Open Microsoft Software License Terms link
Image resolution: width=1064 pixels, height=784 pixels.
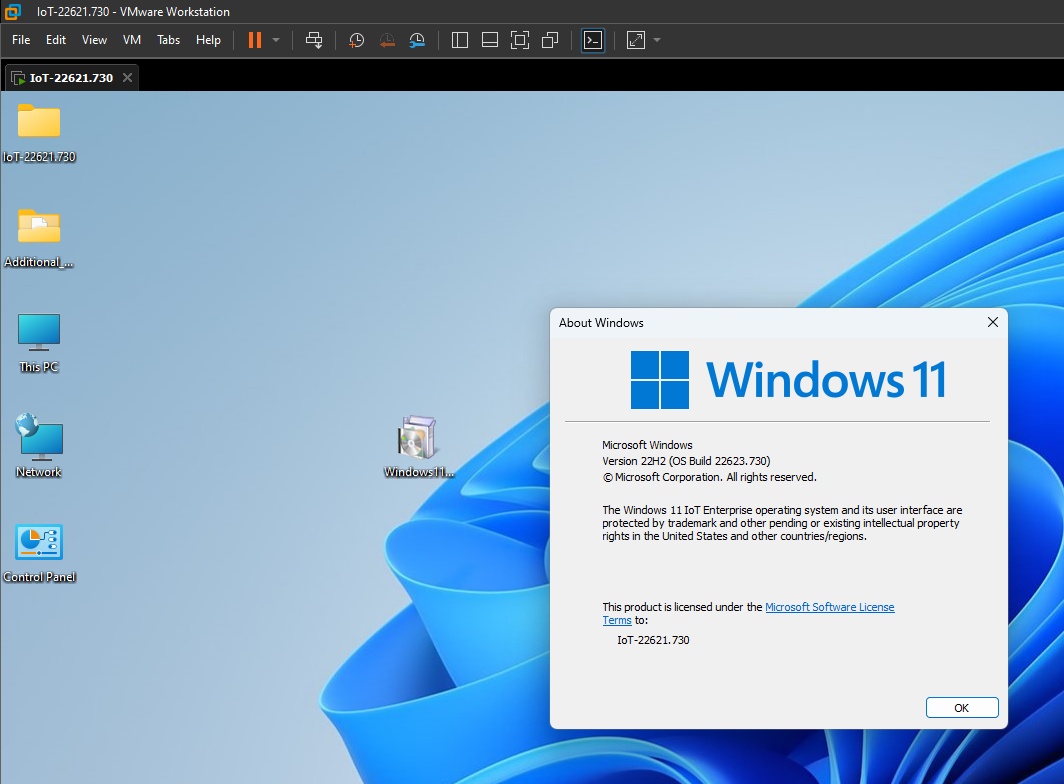pyautogui.click(x=829, y=607)
